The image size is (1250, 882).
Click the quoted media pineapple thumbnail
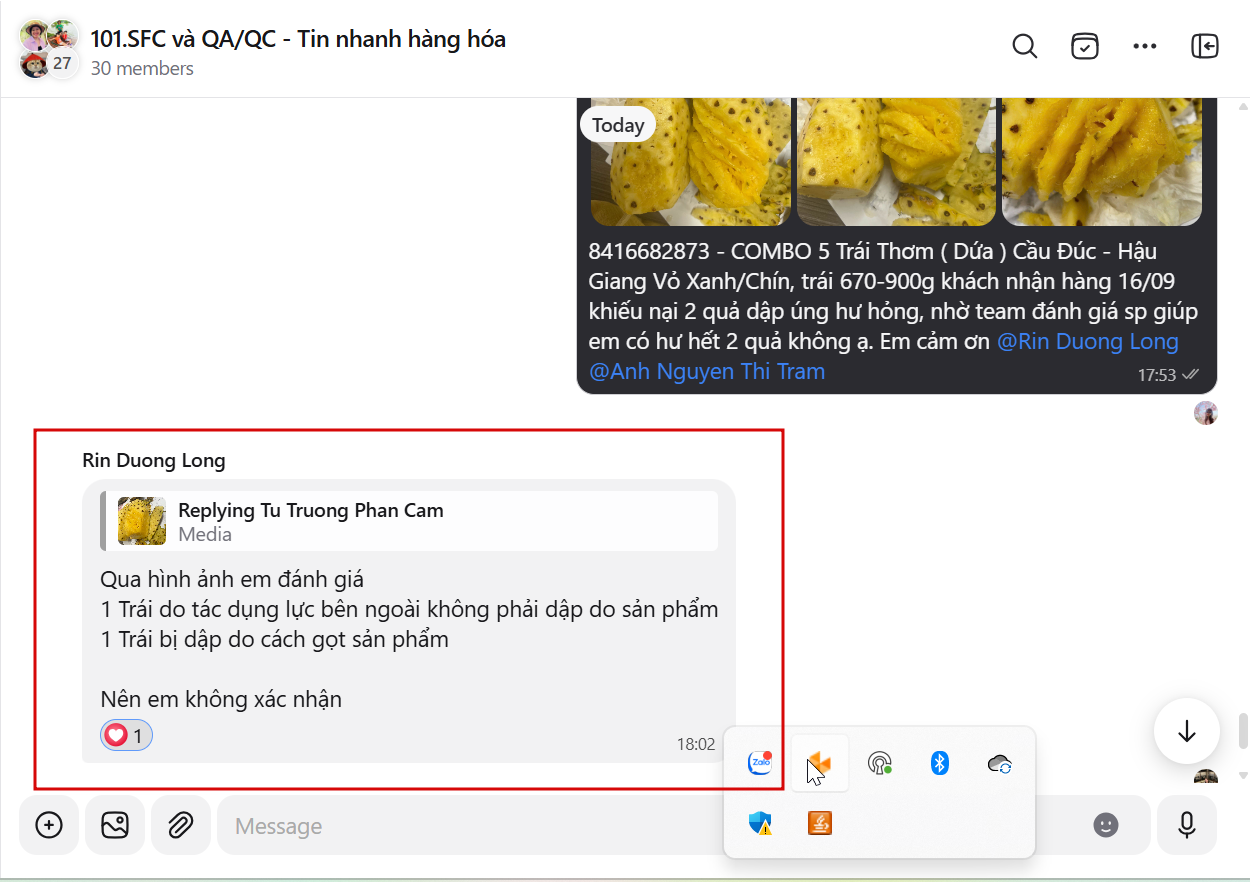point(142,521)
